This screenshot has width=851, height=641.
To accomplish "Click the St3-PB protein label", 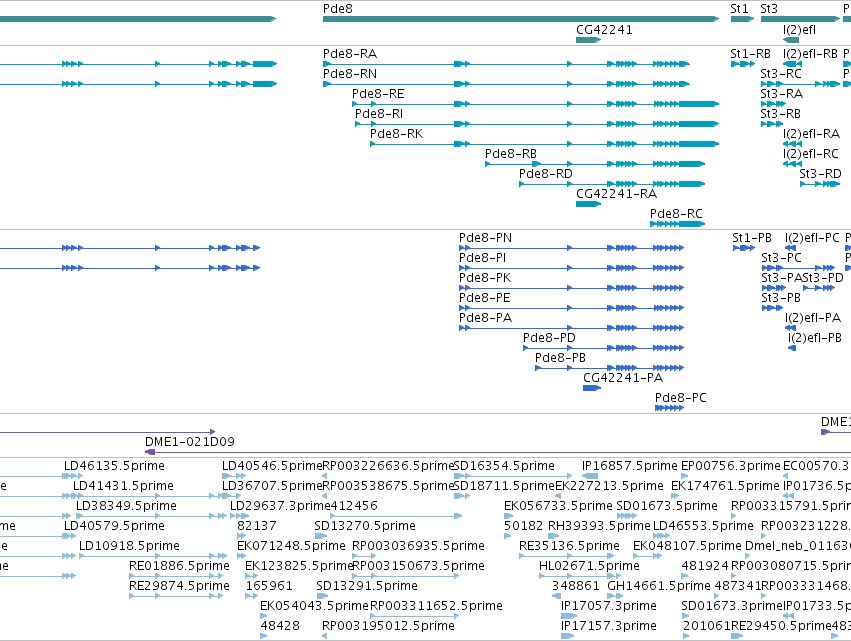I will click(781, 299).
